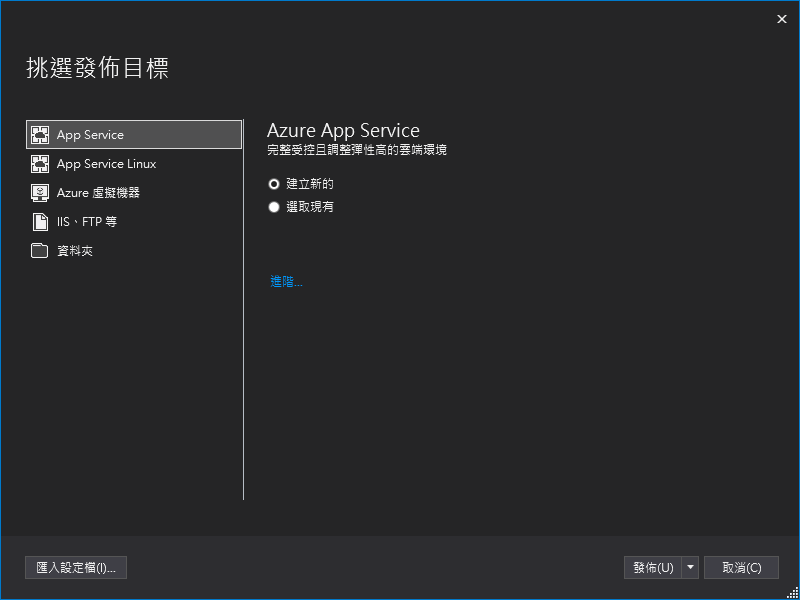
Task: Open the 進階... advanced link
Action: point(286,282)
